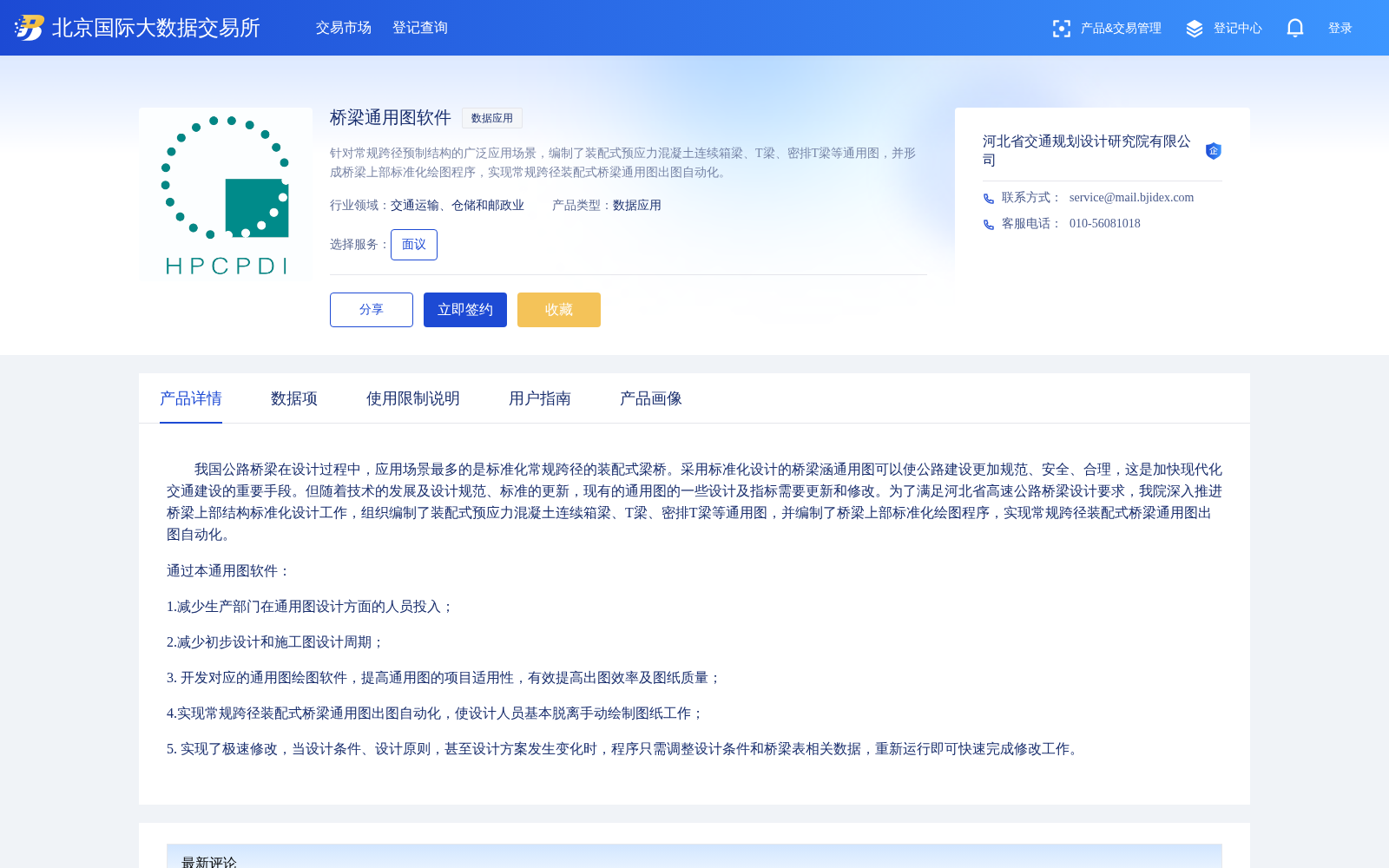This screenshot has width=1389, height=868.
Task: Go to 登记中心
Action: (x=1238, y=29)
